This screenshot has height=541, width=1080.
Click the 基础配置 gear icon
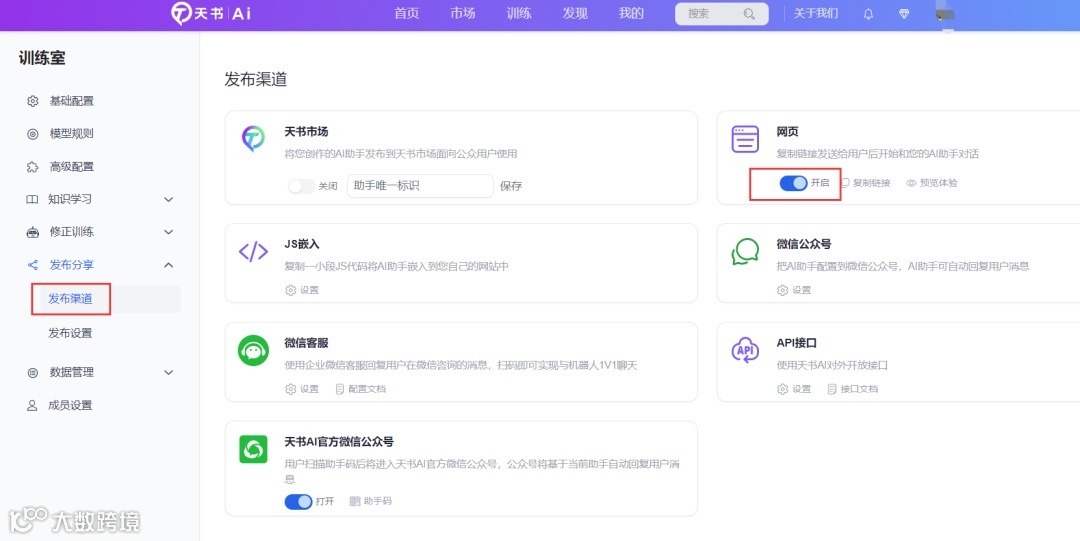coord(32,101)
